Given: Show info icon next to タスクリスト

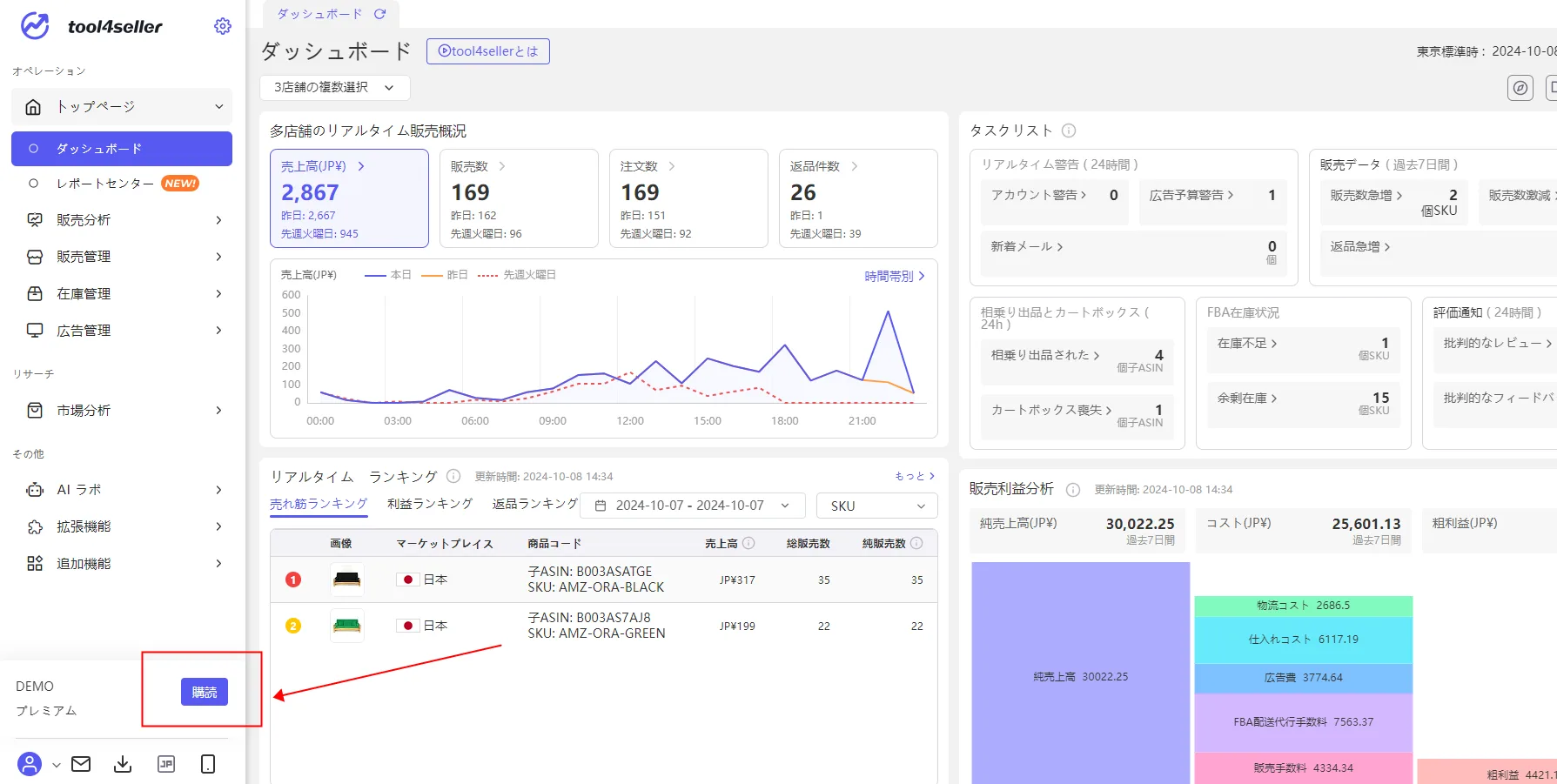Looking at the screenshot, I should coord(1069,131).
